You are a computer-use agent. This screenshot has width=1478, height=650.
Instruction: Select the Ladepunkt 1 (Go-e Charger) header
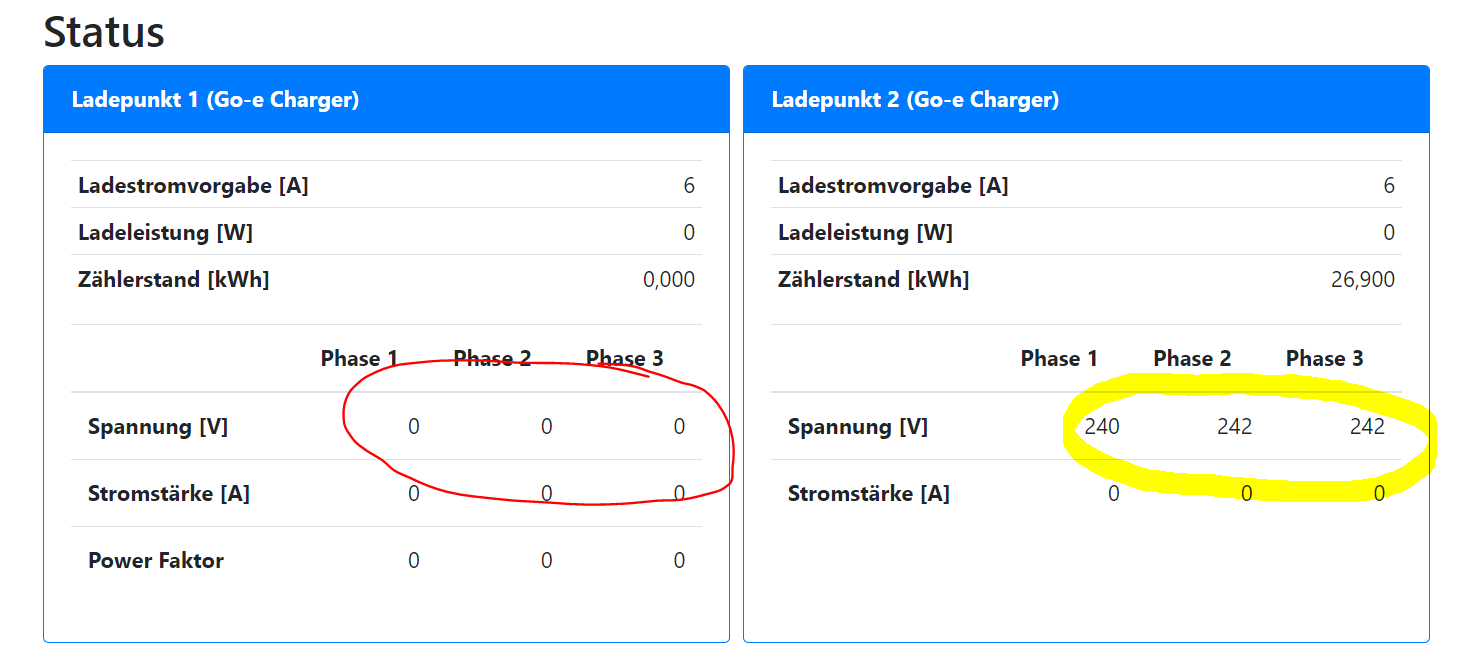[x=215, y=100]
